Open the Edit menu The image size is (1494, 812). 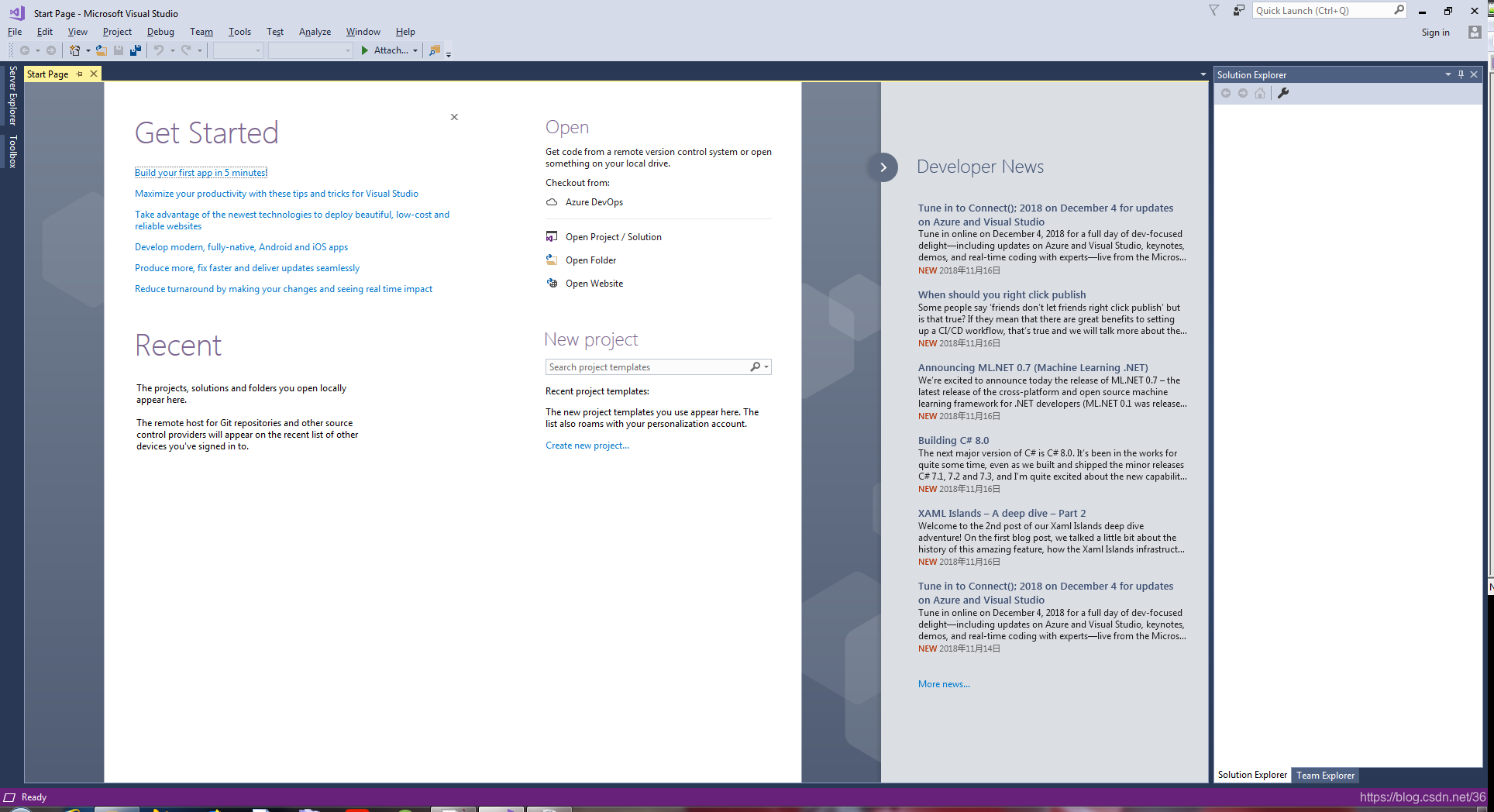coord(45,32)
